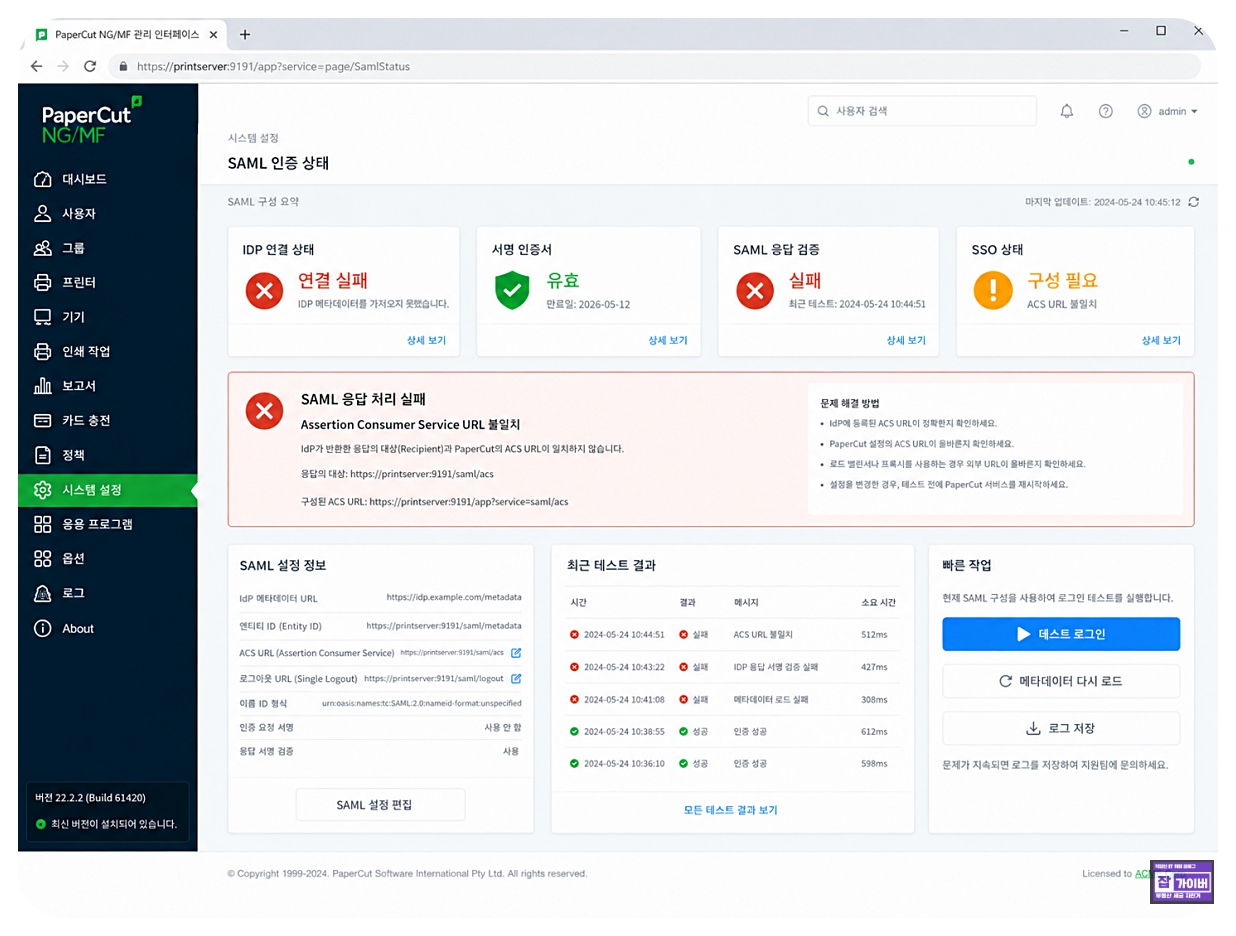Click the About info icon
Screen dimensions: 1236x936
(43, 628)
